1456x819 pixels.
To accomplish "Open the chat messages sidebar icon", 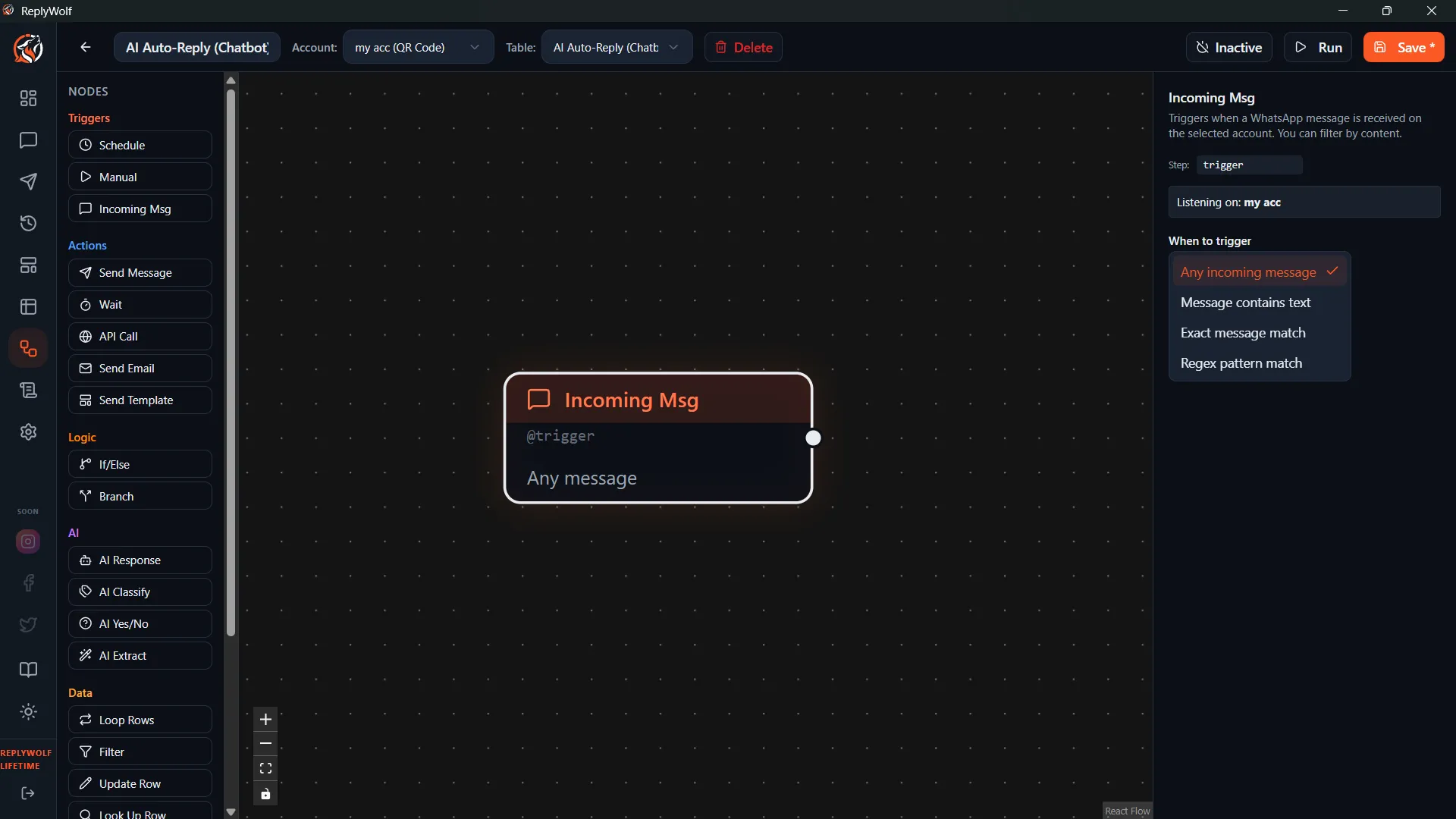I will click(x=28, y=140).
